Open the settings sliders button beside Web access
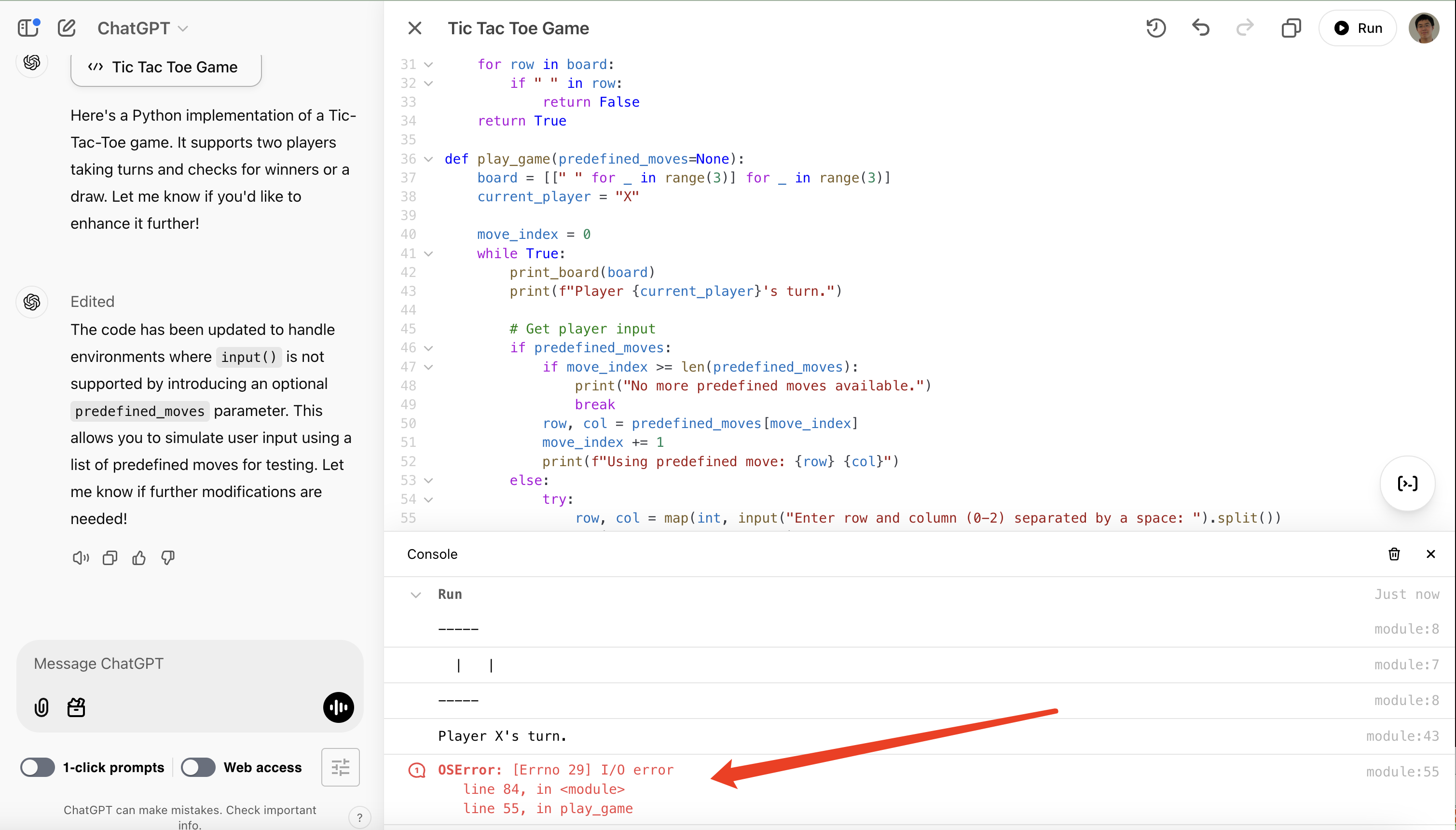The image size is (1456, 830). click(x=340, y=767)
